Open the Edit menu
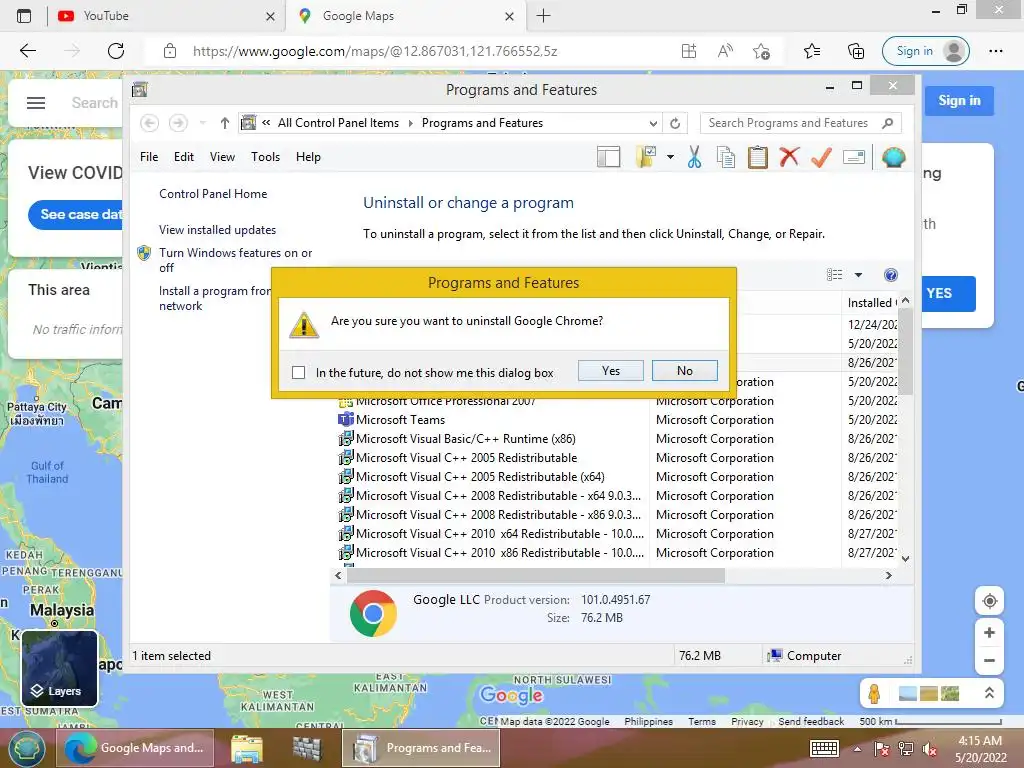The image size is (1024, 768). 184,157
